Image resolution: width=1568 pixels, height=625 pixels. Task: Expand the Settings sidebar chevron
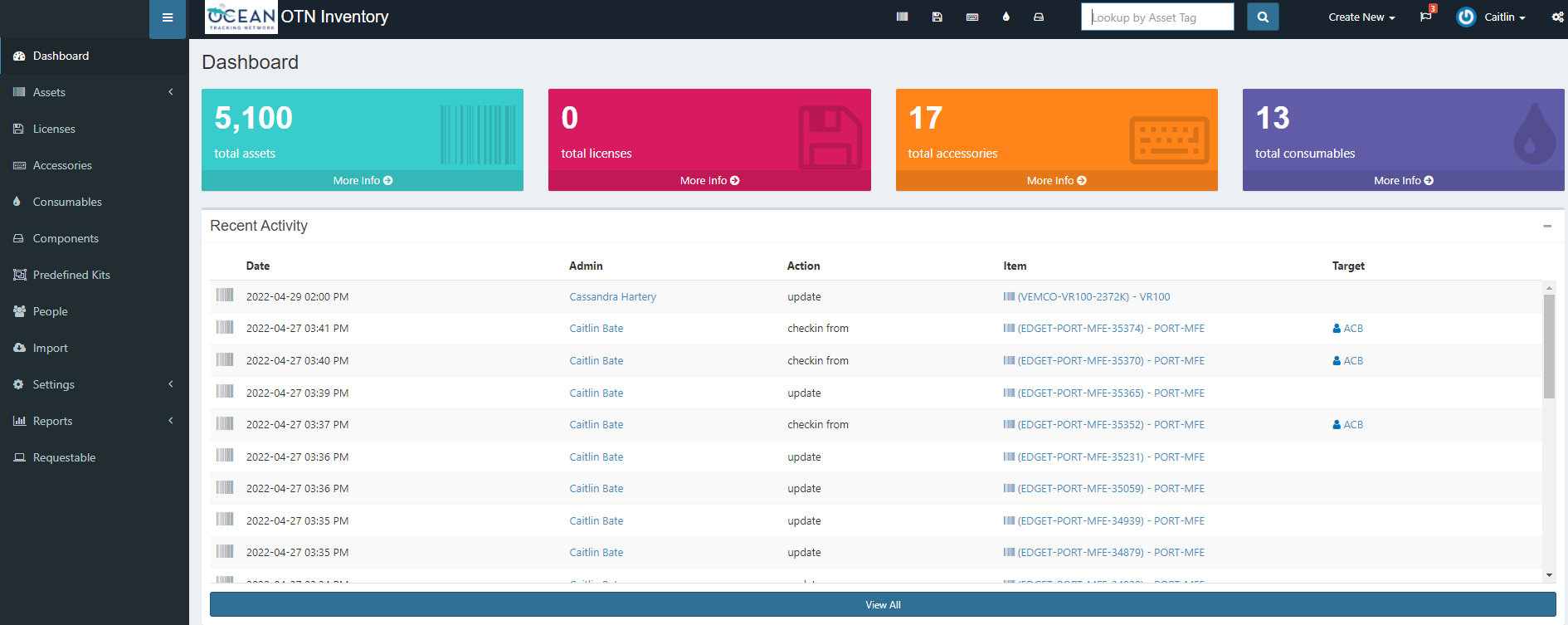(x=171, y=384)
